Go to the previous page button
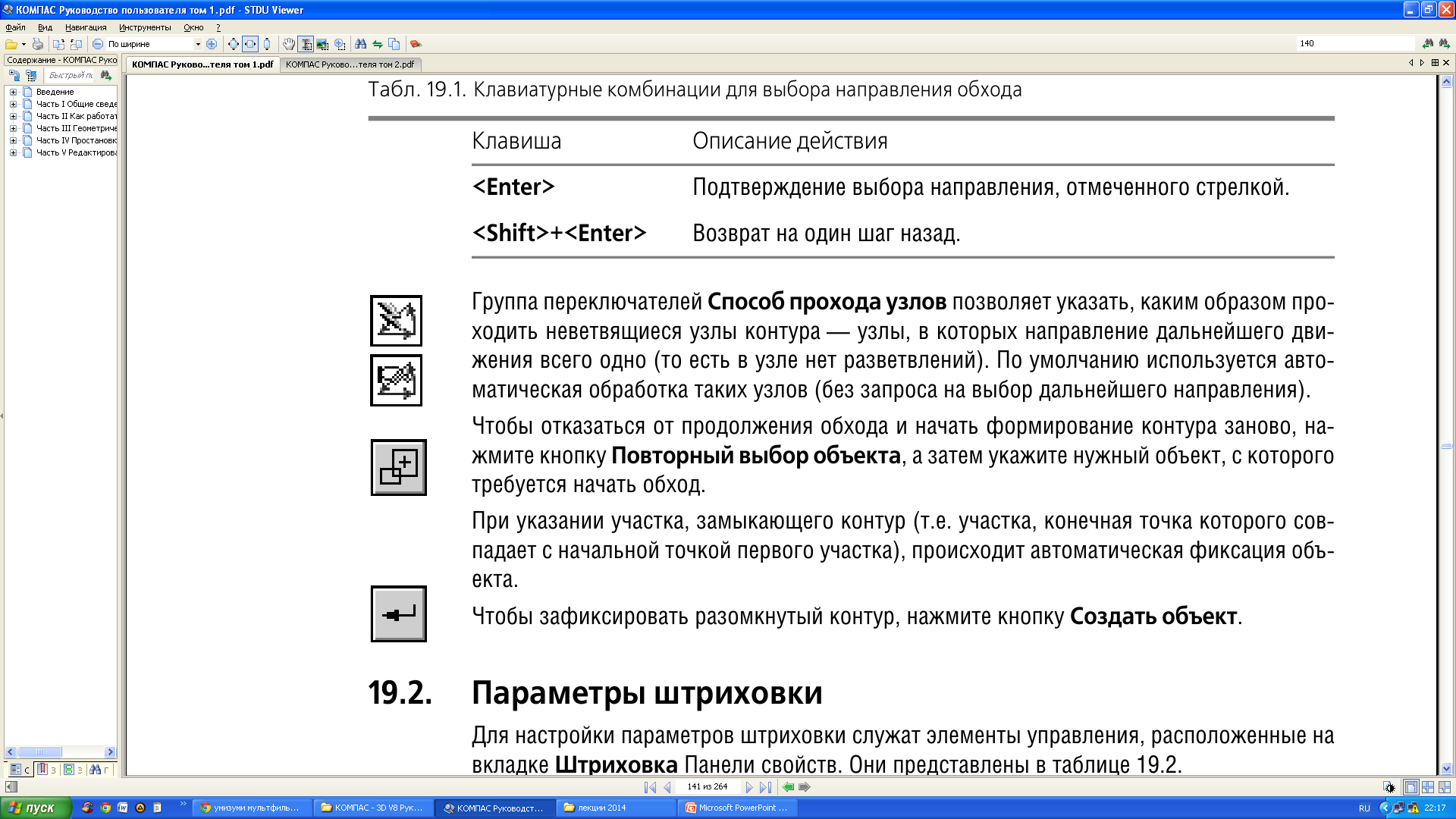The height and width of the screenshot is (819, 1456). [x=667, y=787]
